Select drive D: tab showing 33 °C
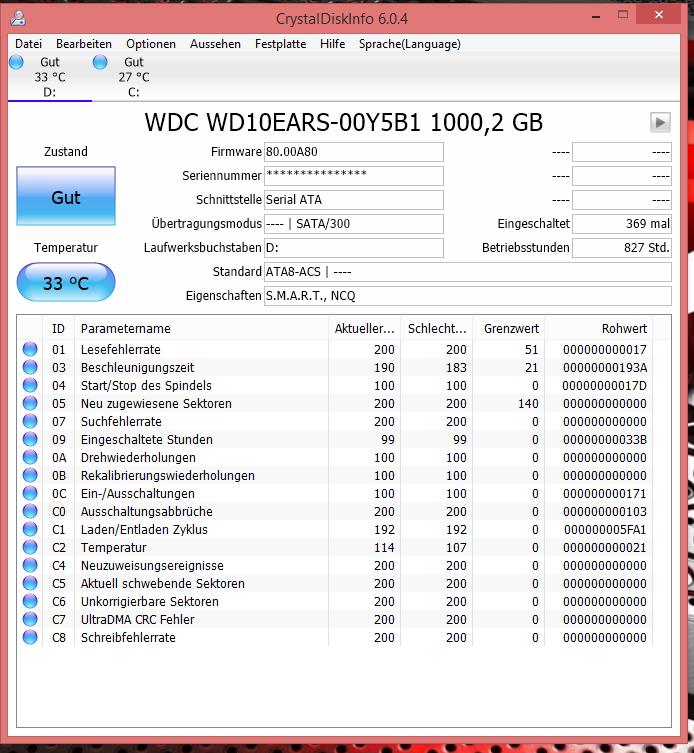 [50, 77]
